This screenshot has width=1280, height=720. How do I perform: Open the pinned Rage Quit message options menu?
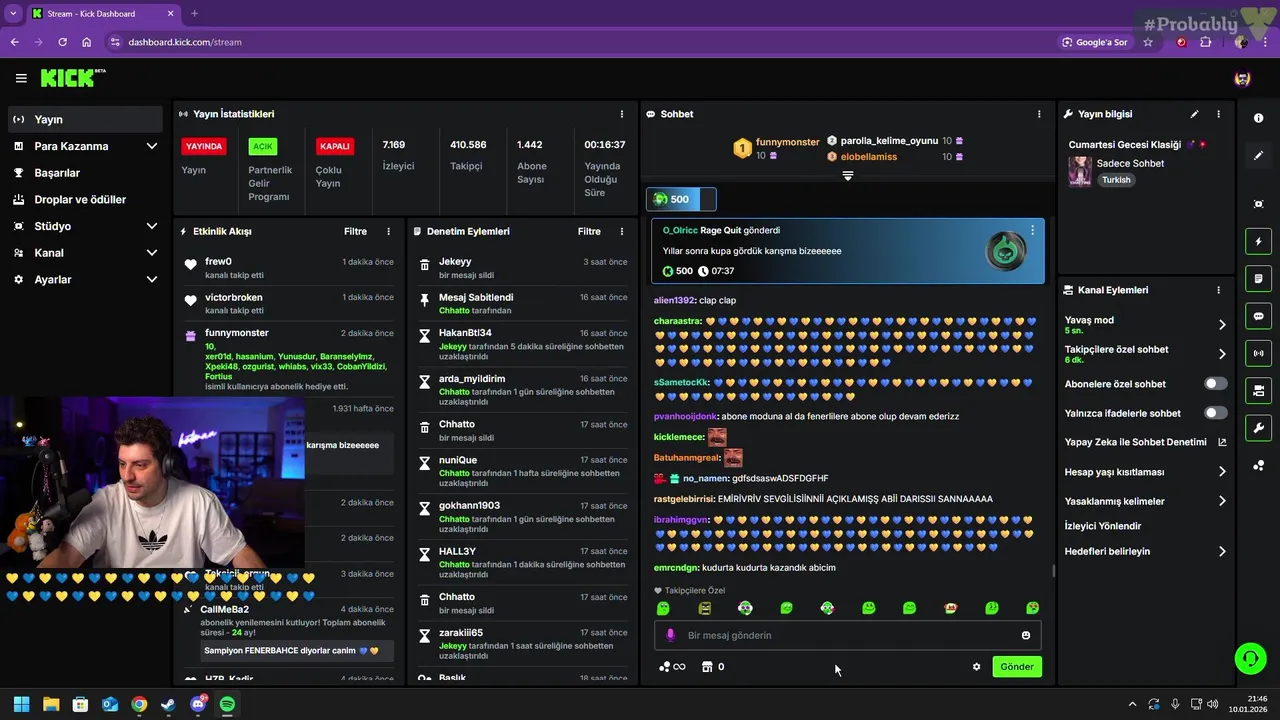coord(1032,230)
